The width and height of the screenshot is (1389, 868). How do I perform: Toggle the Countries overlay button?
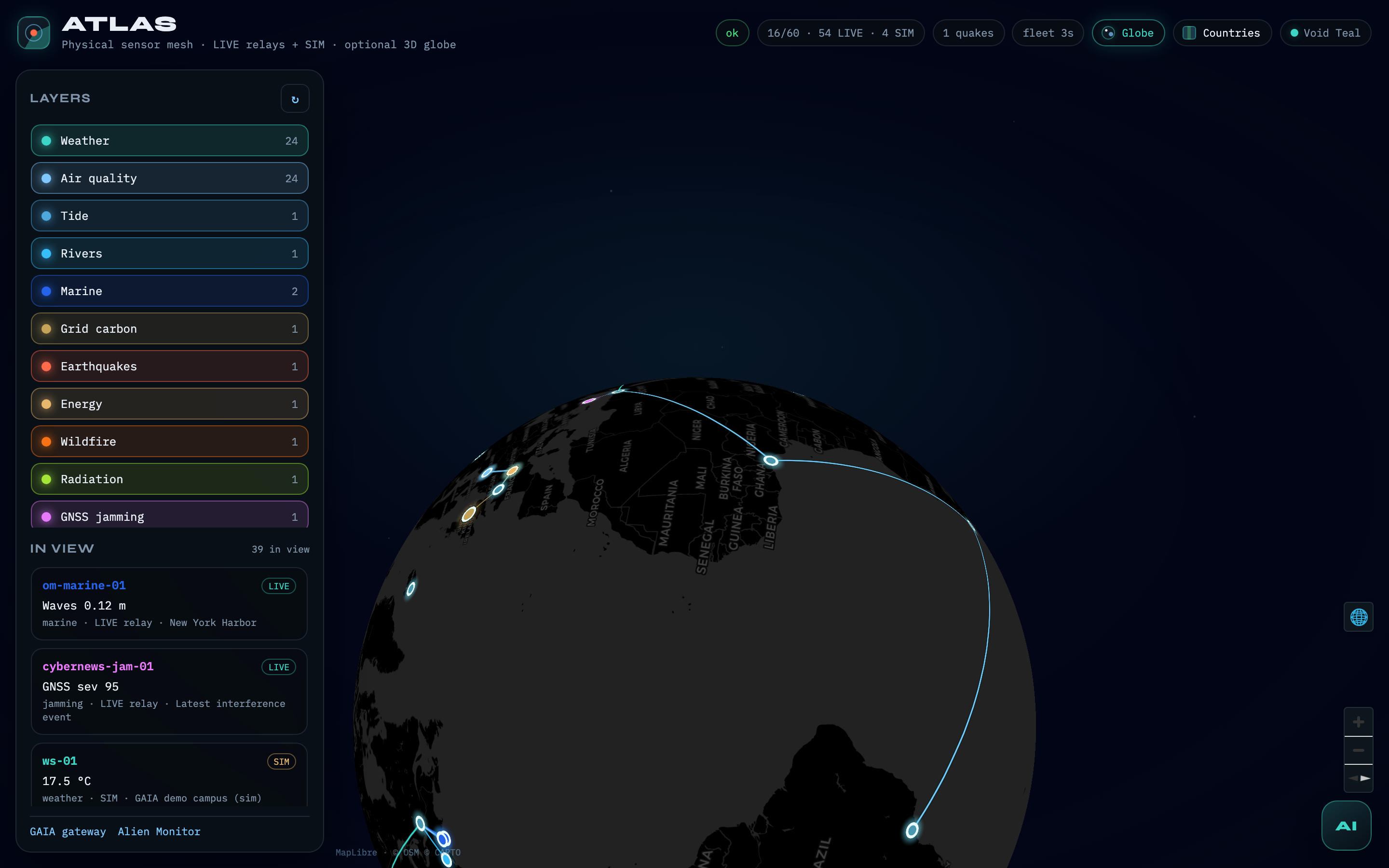pos(1222,33)
